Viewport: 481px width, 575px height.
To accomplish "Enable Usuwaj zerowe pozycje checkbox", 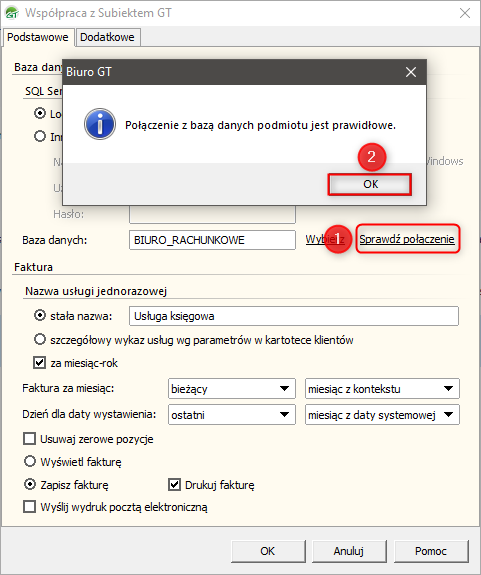I will click(x=29, y=439).
